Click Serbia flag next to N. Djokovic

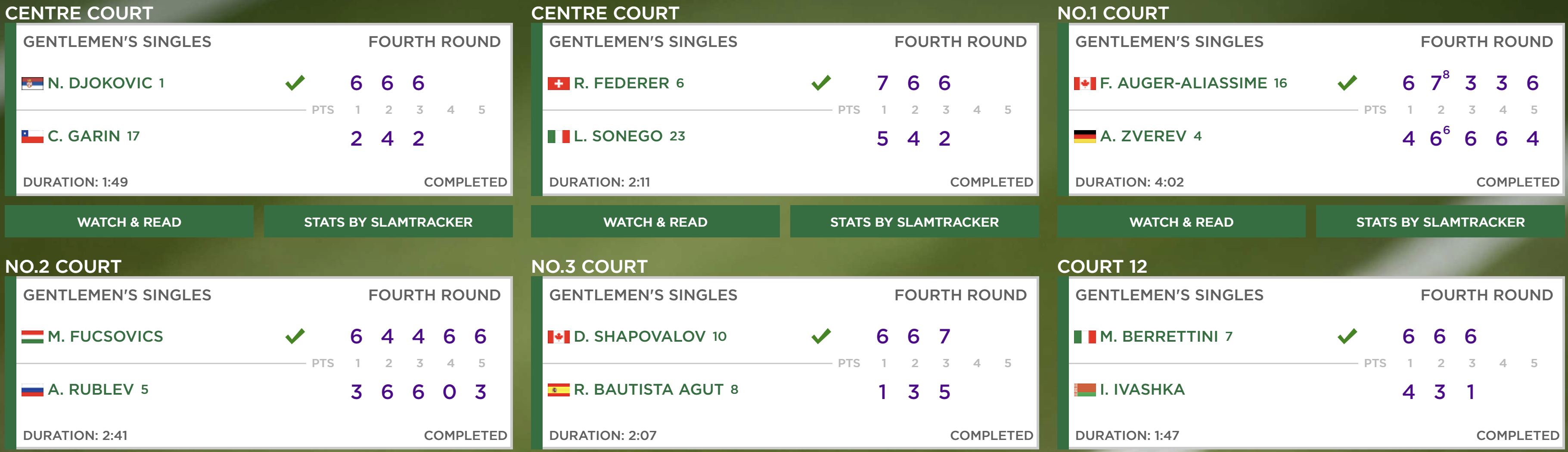pyautogui.click(x=32, y=84)
